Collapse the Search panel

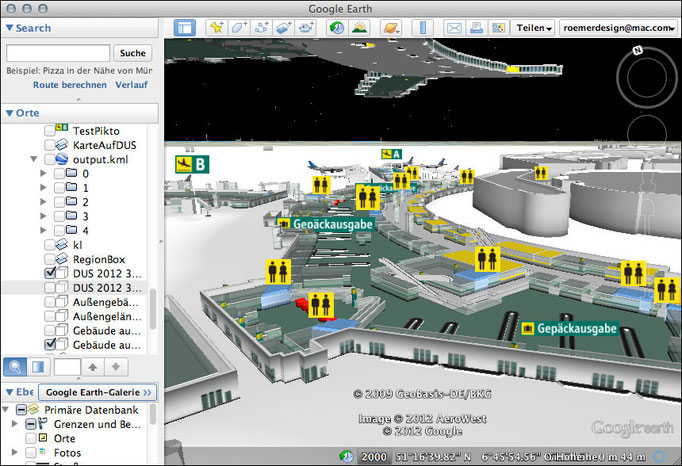[9, 28]
